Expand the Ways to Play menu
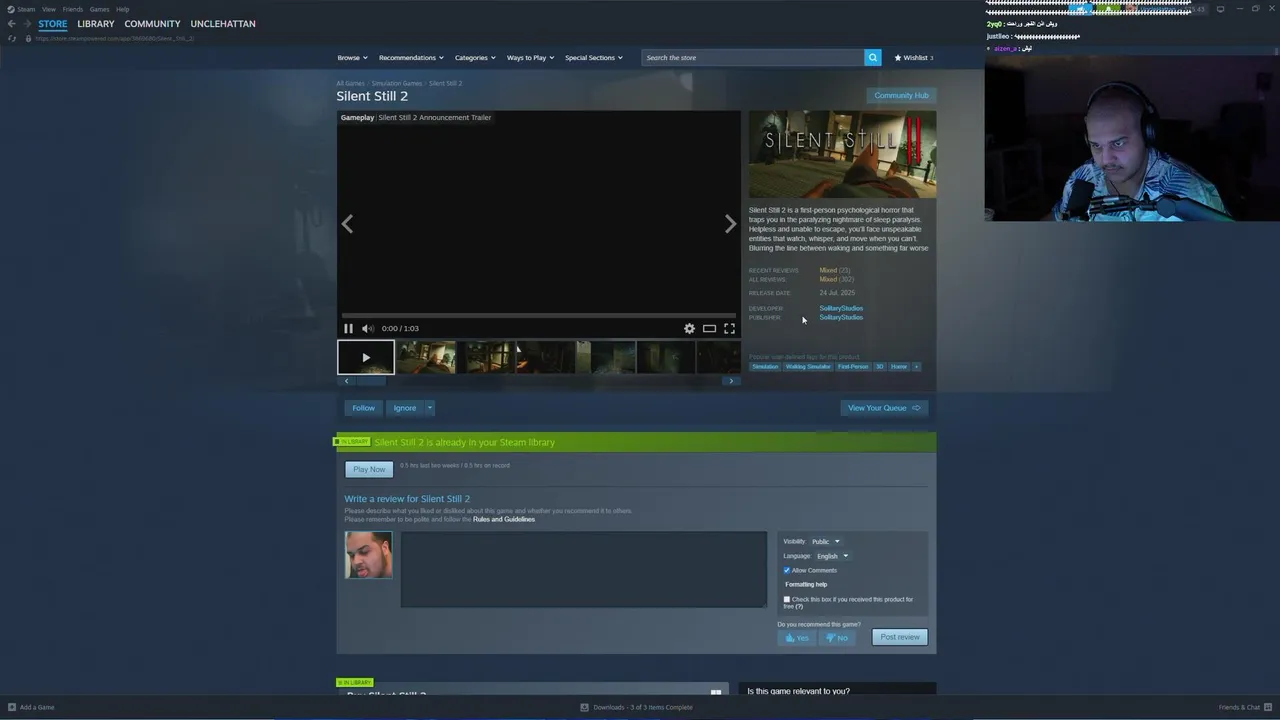This screenshot has width=1280, height=720. 530,57
